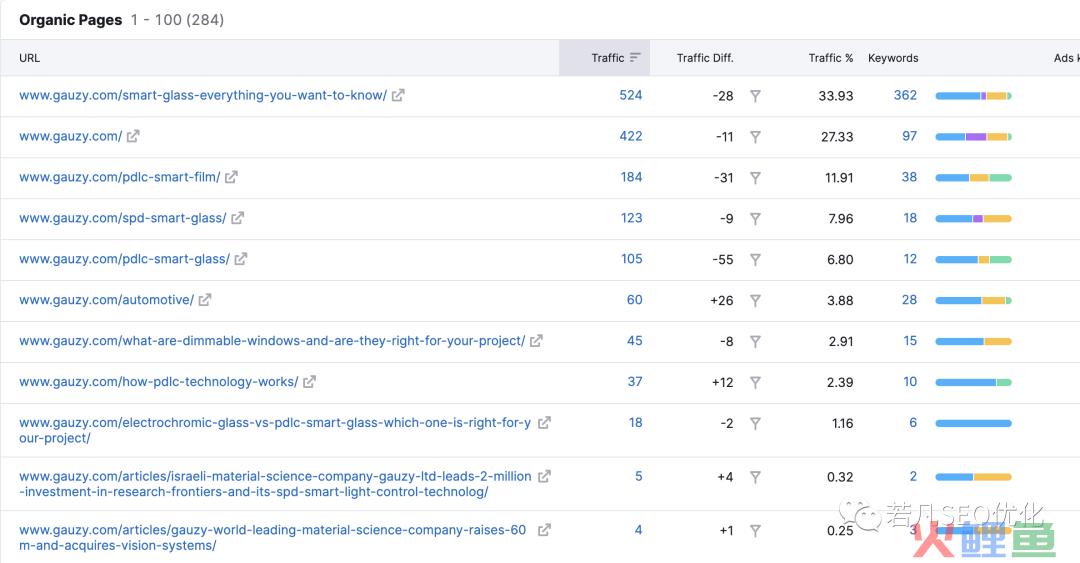Click filter icon in the +12 traffic diff row

[756, 382]
